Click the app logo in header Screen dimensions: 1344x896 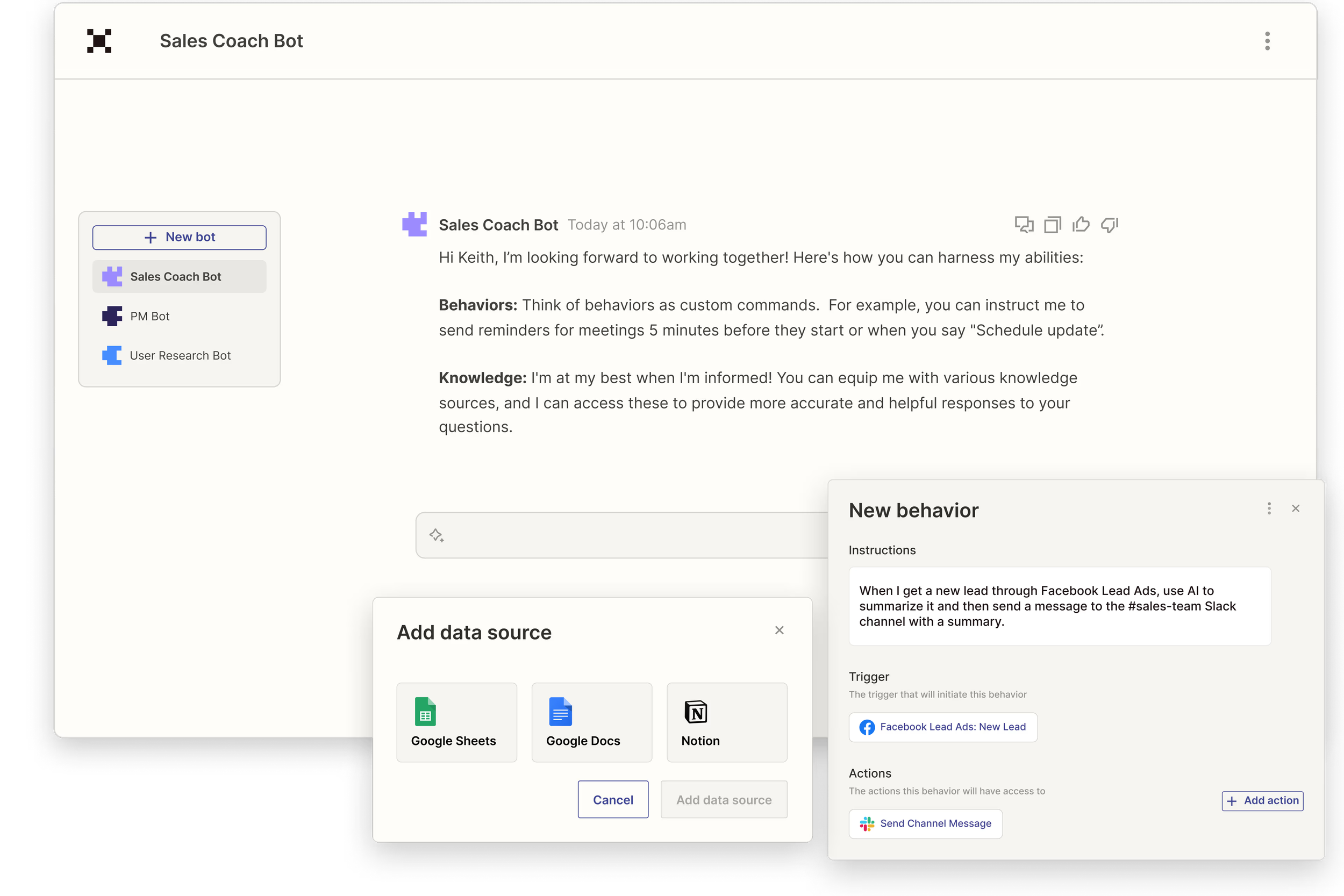pos(99,41)
